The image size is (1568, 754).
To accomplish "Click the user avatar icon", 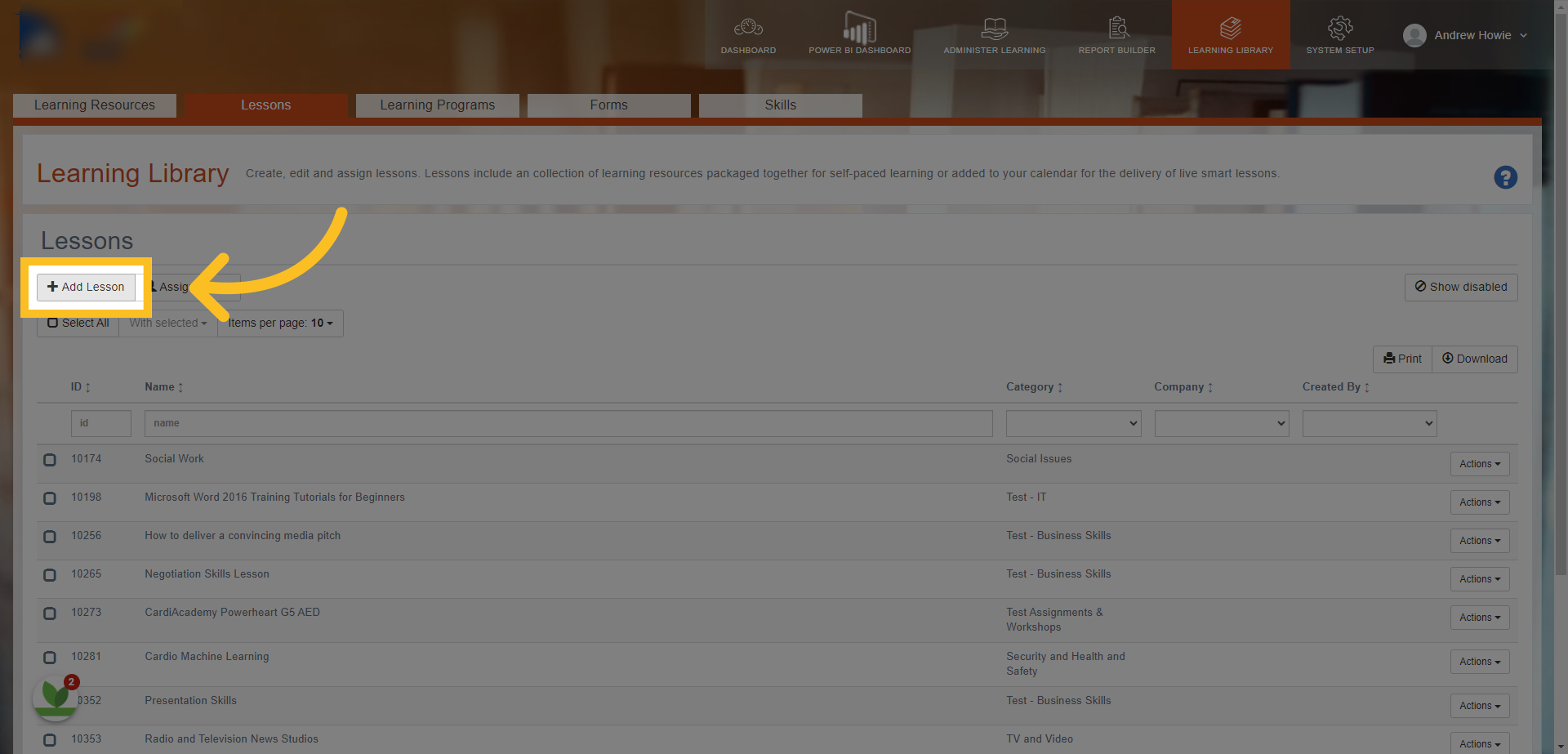I will point(1414,35).
